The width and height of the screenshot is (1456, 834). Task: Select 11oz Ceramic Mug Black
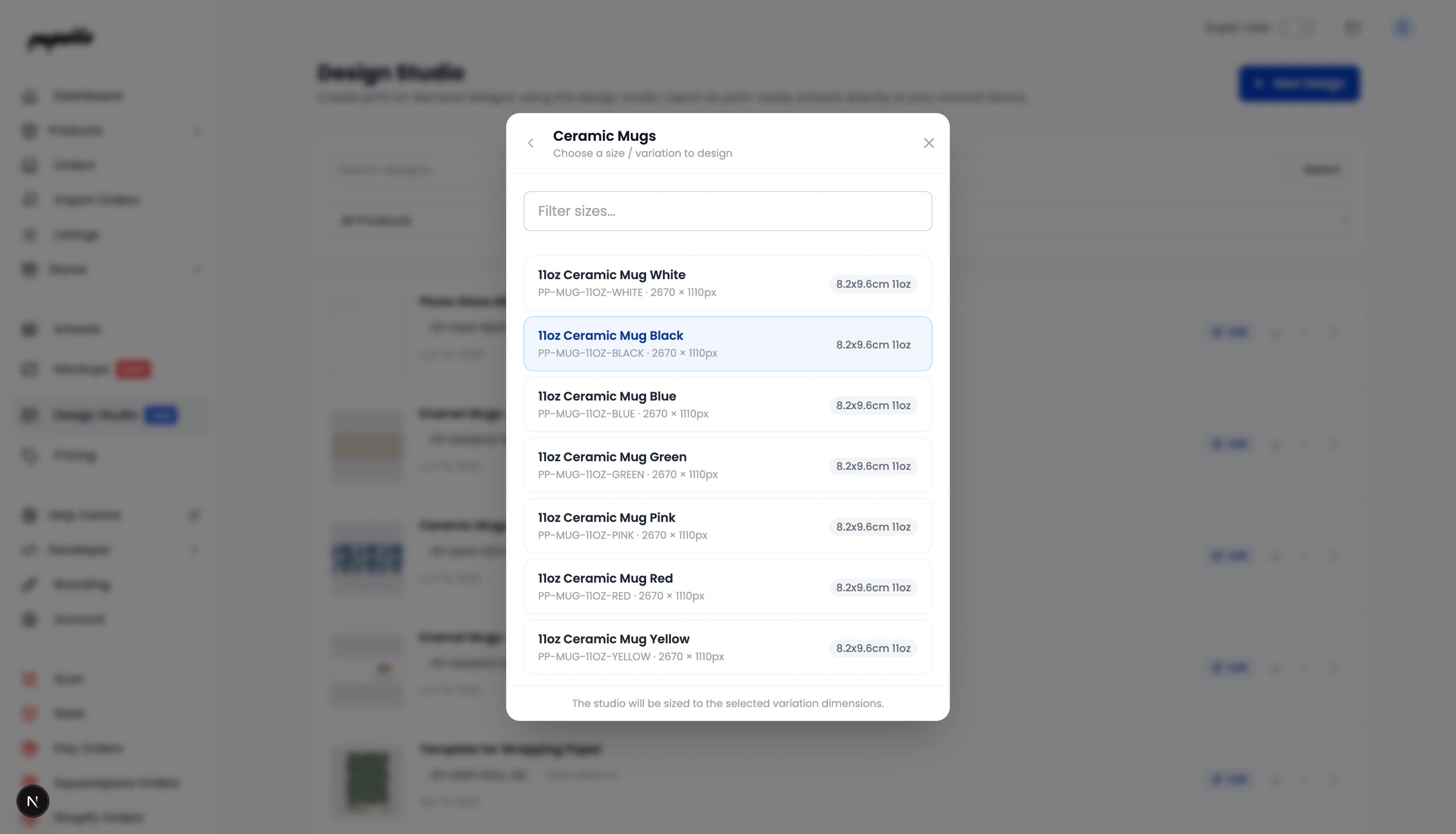(x=727, y=344)
